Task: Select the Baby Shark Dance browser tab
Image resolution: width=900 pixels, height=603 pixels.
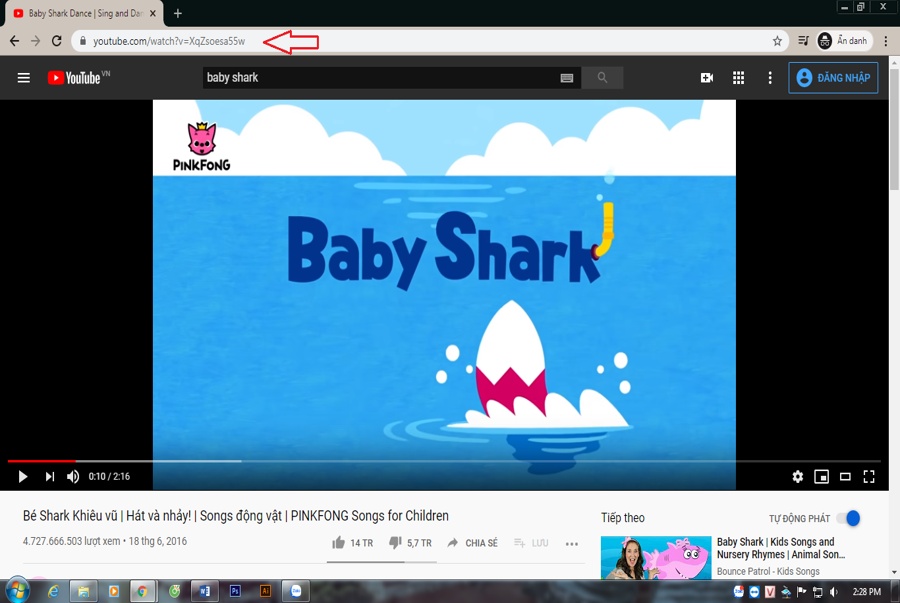Action: click(85, 13)
